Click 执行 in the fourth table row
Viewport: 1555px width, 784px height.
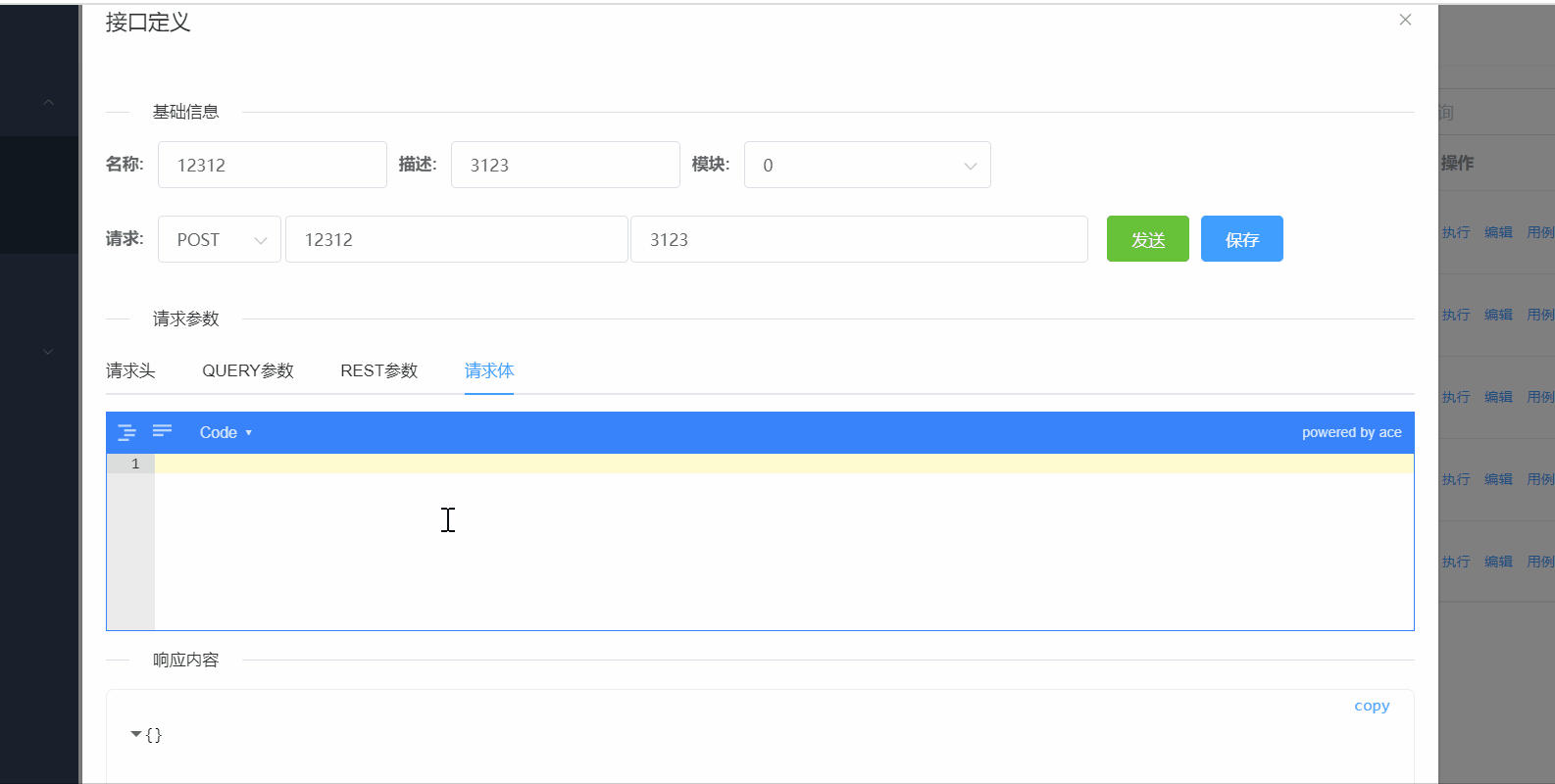pyautogui.click(x=1456, y=479)
